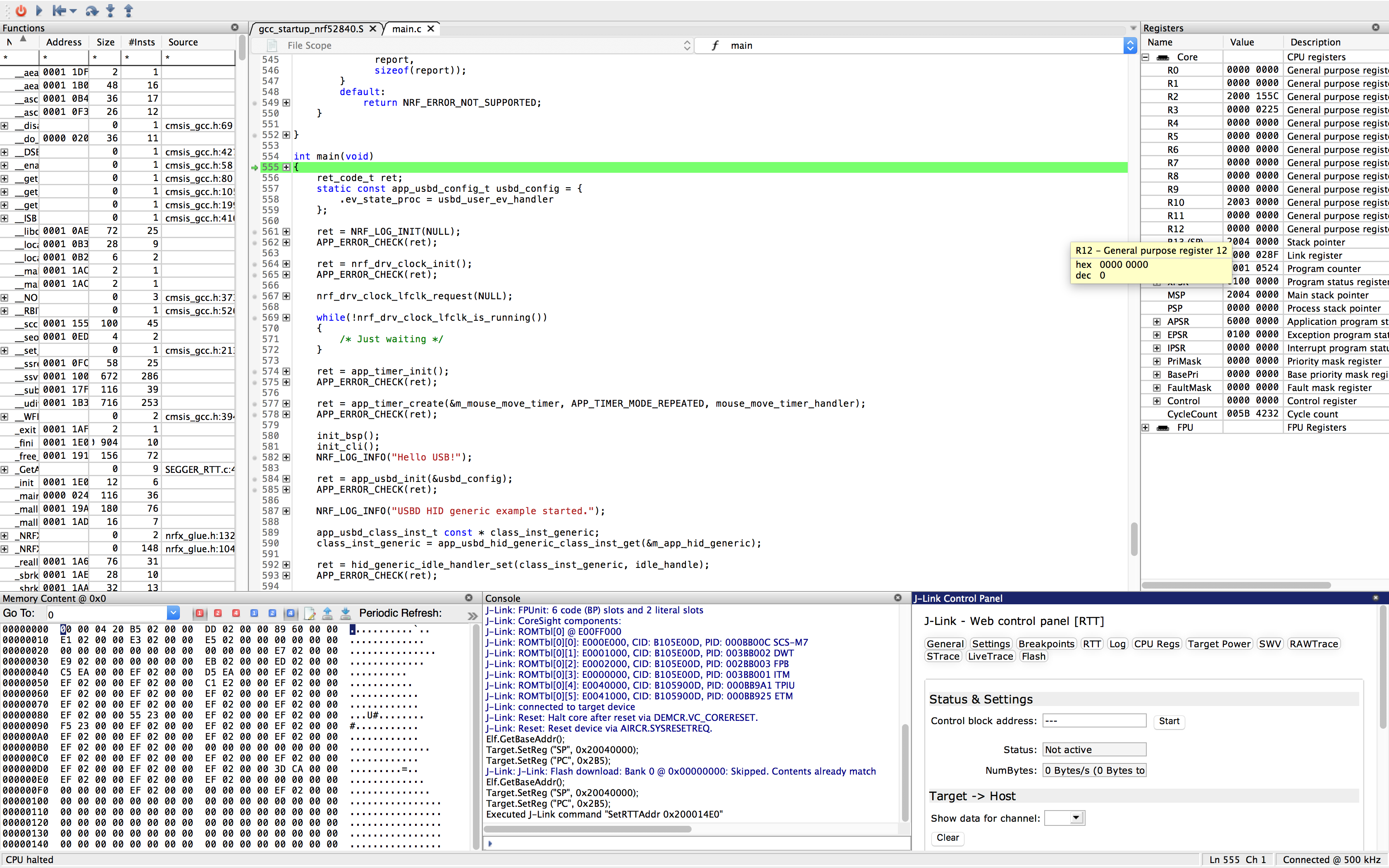Screen dimensions: 1389x868
Task: Click Console horizontal scrollbar
Action: [588, 829]
